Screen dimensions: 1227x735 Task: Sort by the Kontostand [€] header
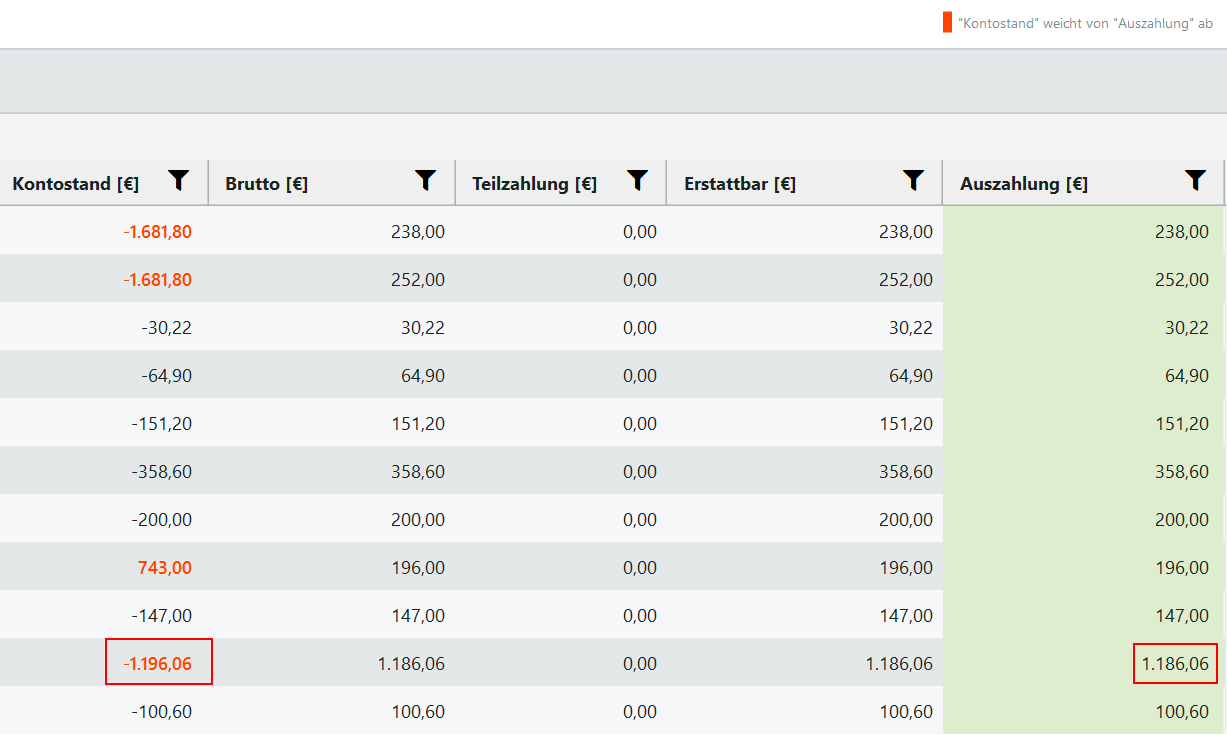[x=76, y=184]
